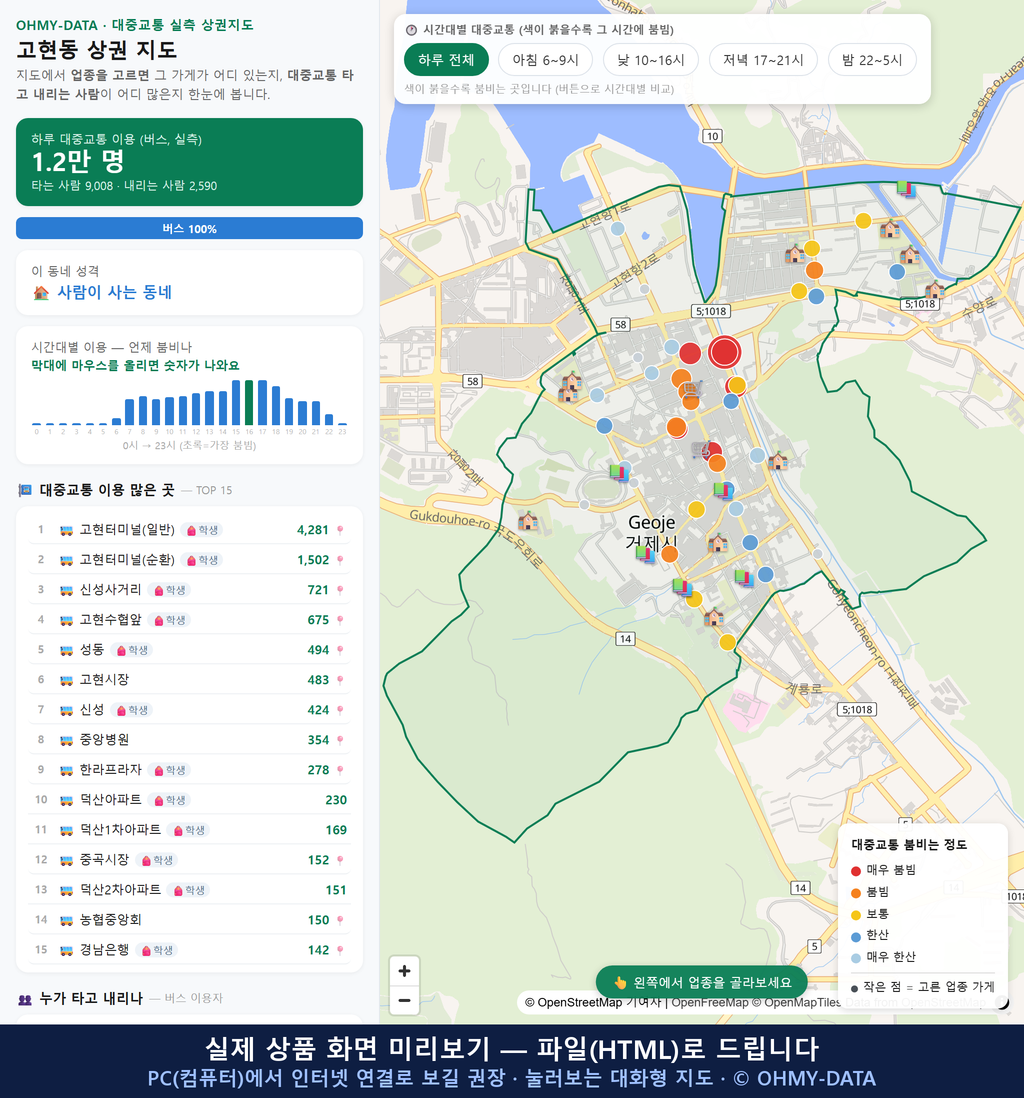This screenshot has width=1024, height=1098.
Task: Click the 농협중앙회 list entry name
Action: click(x=111, y=919)
